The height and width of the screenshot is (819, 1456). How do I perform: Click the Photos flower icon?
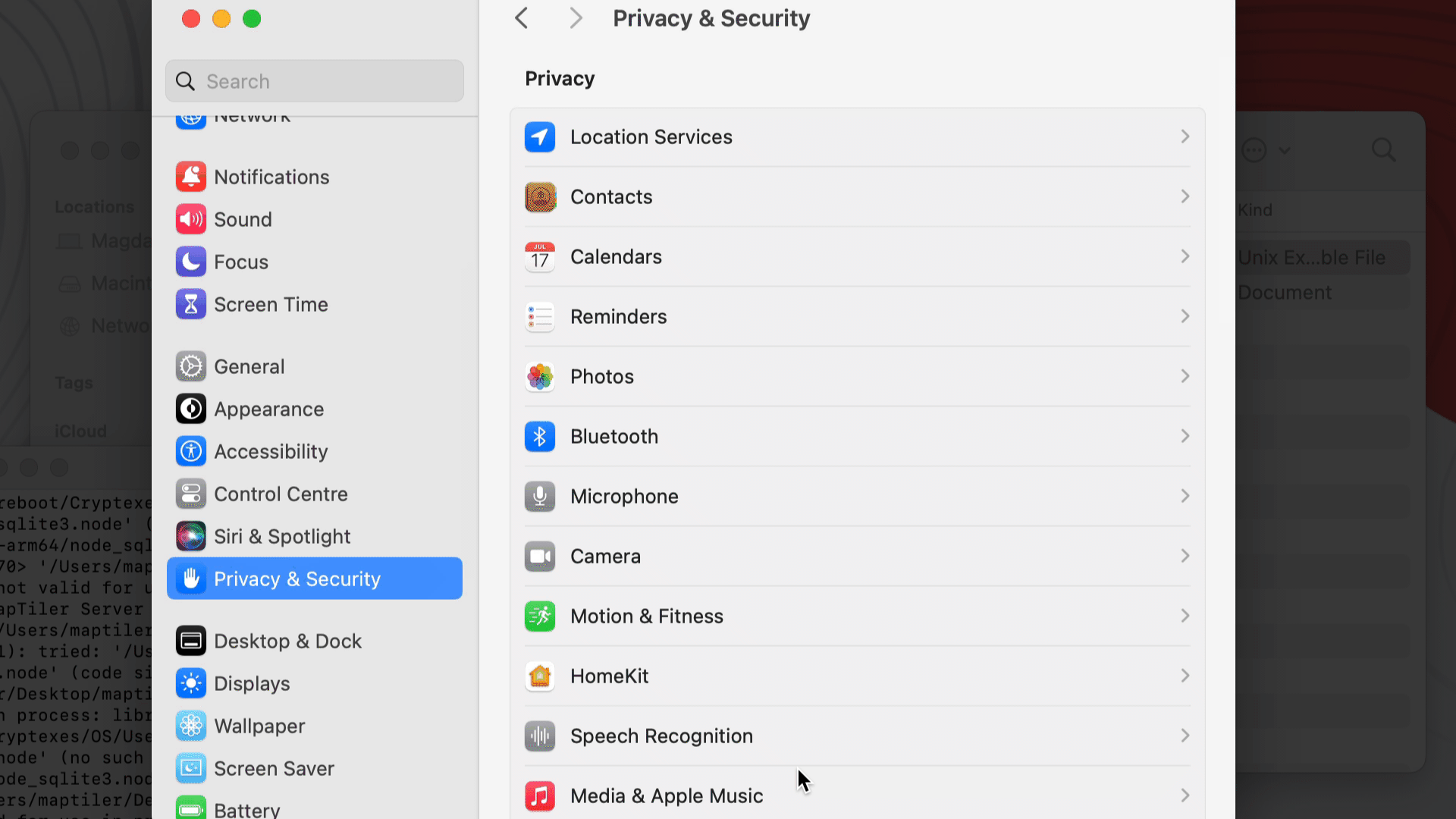coord(540,377)
